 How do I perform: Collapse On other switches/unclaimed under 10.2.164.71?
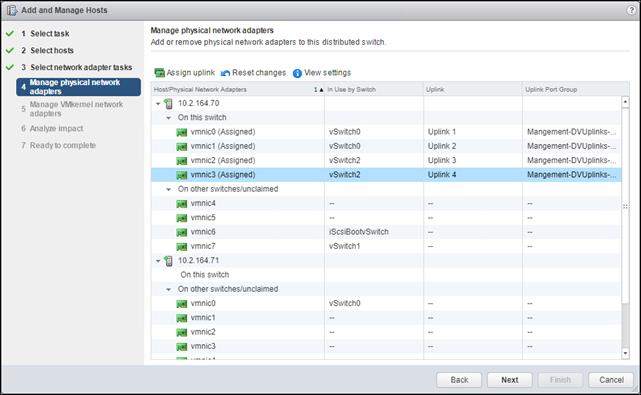[168, 290]
